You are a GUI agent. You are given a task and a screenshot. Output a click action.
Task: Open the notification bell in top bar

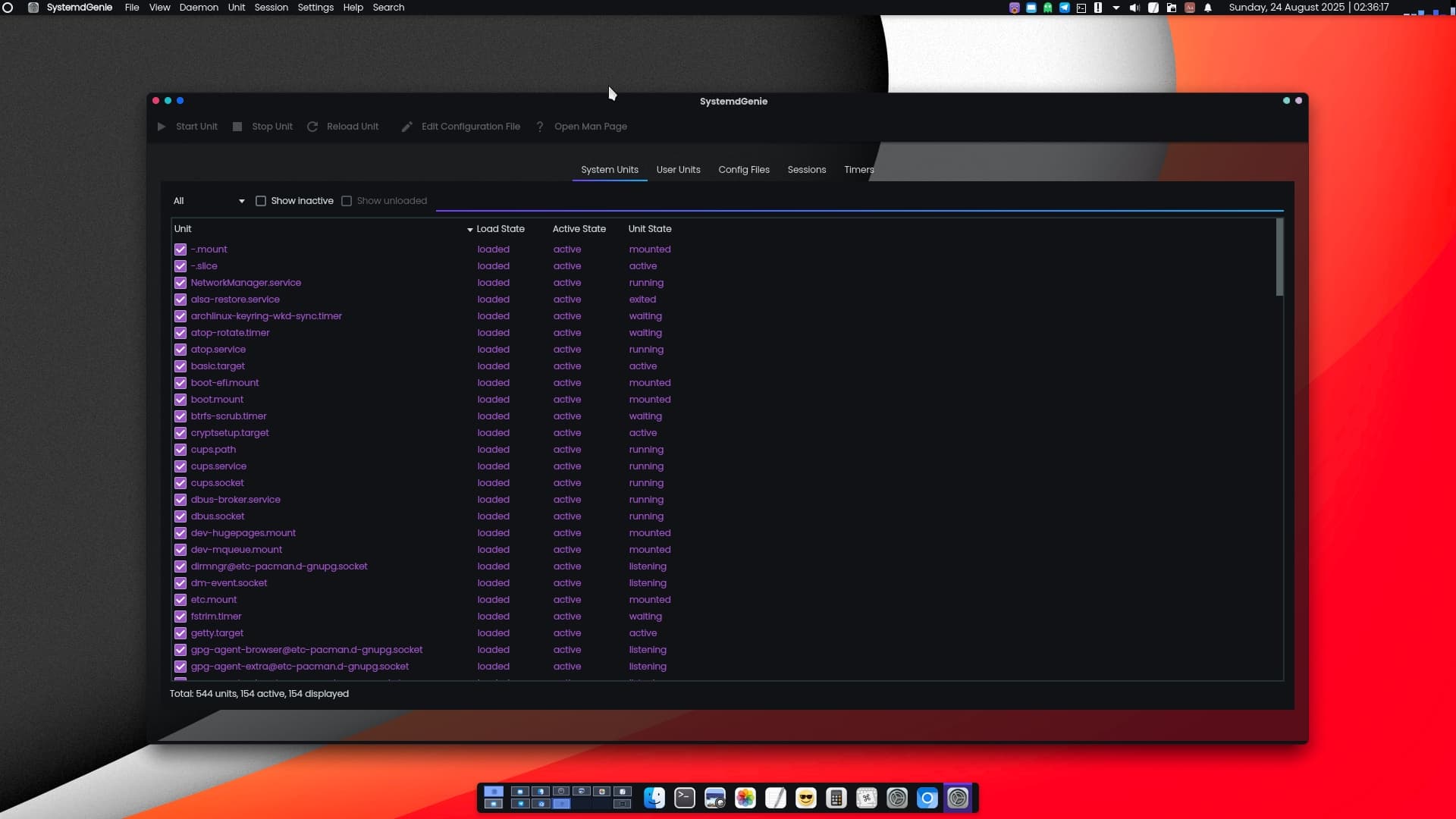tap(1208, 8)
